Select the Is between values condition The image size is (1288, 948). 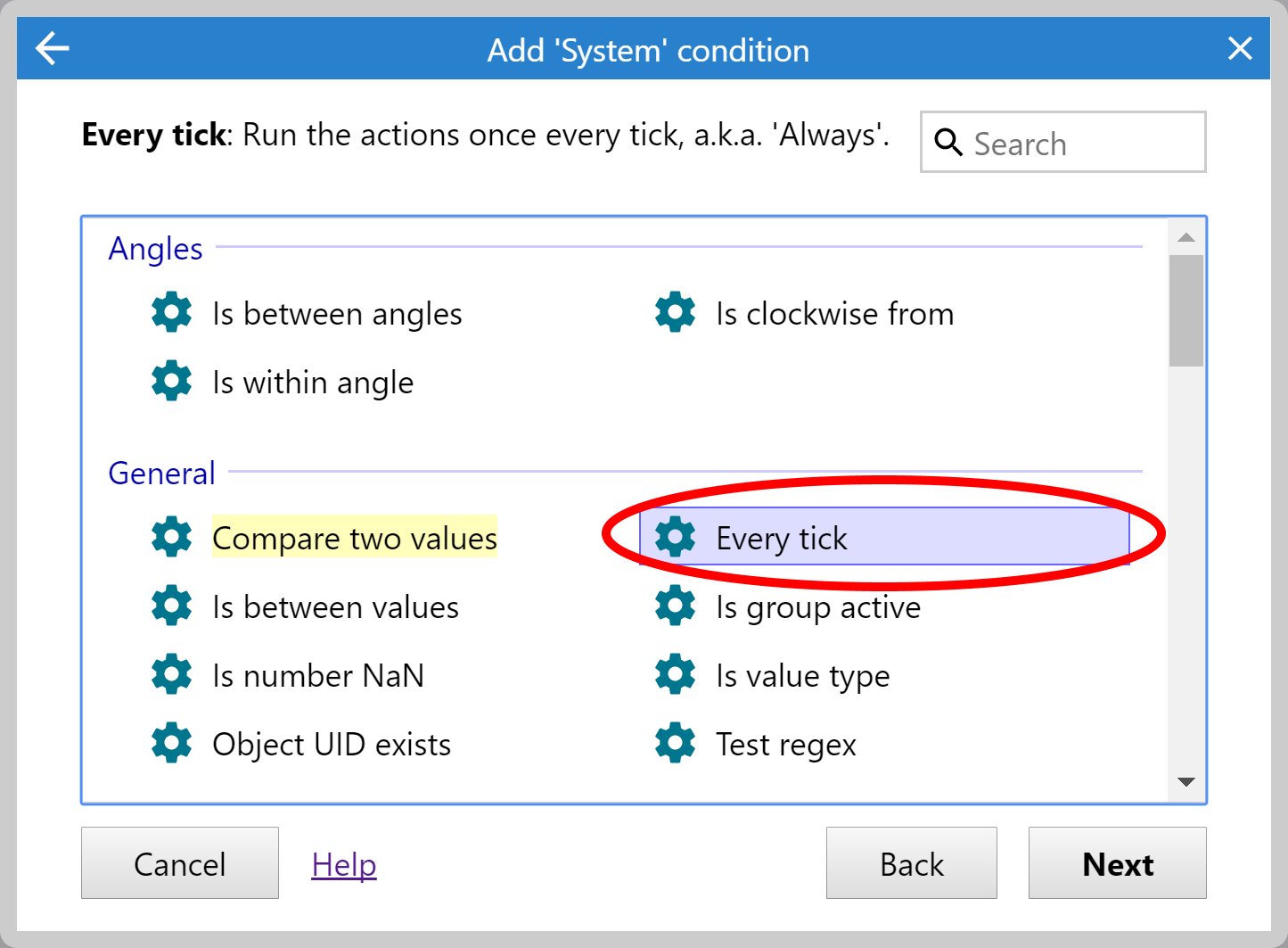[x=335, y=606]
